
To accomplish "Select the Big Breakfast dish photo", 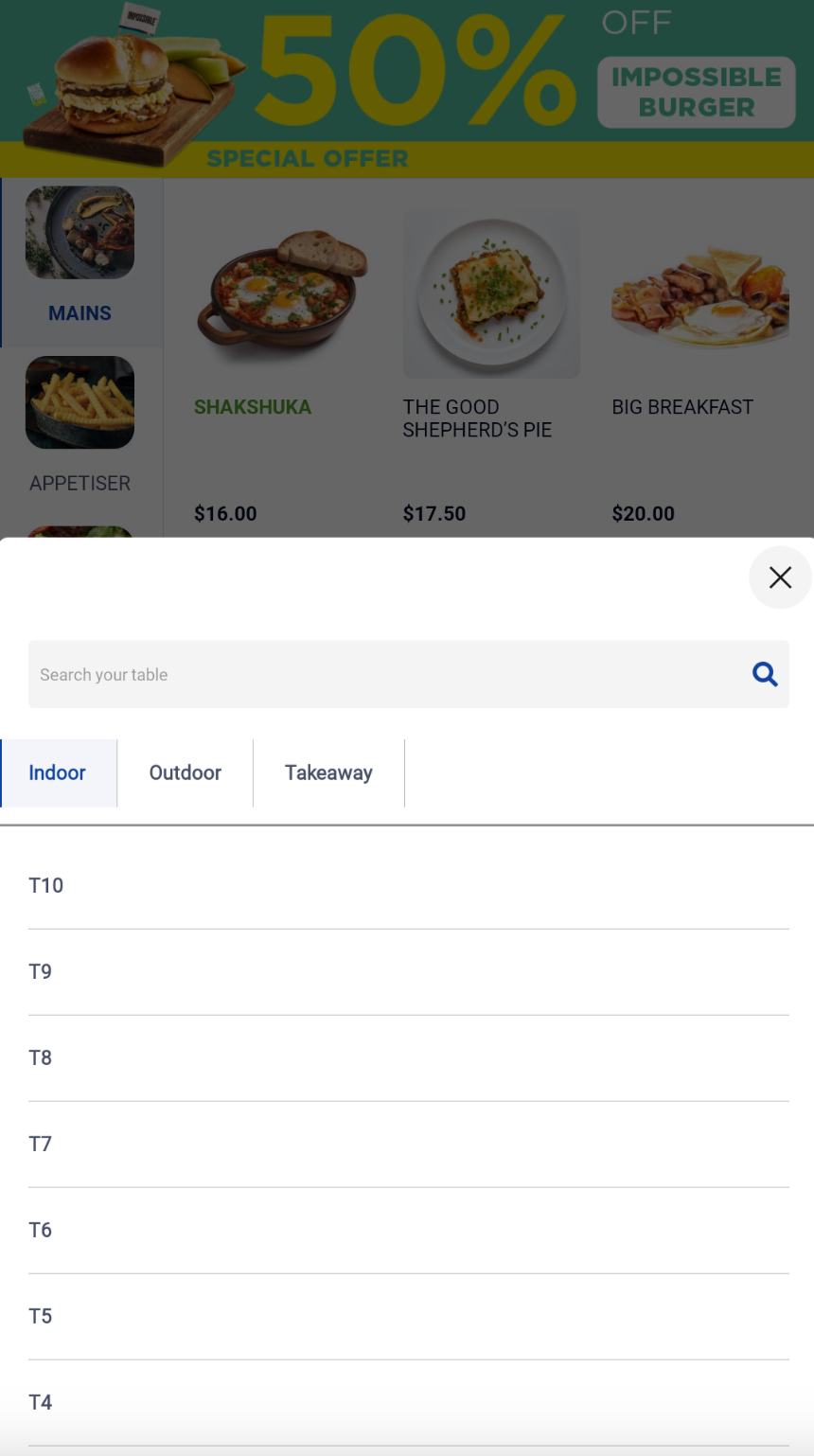I will point(700,293).
